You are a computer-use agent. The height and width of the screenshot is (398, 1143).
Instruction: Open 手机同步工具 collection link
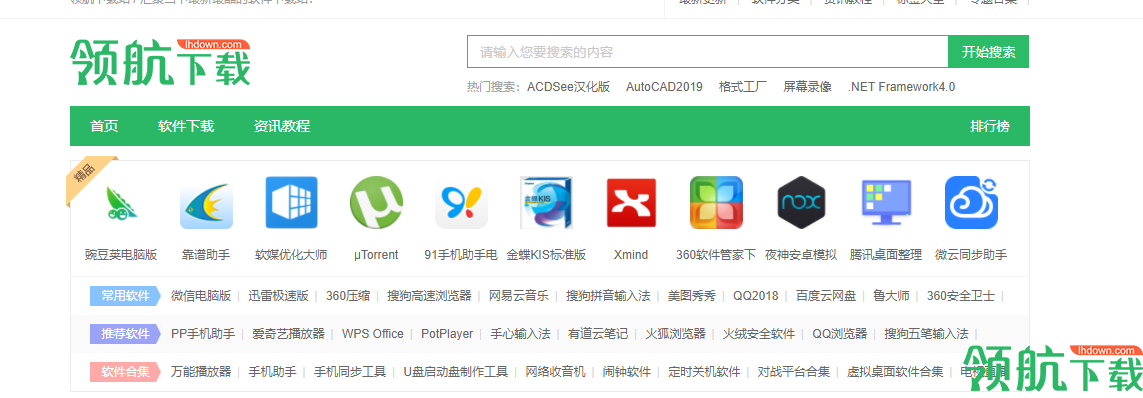tap(350, 372)
